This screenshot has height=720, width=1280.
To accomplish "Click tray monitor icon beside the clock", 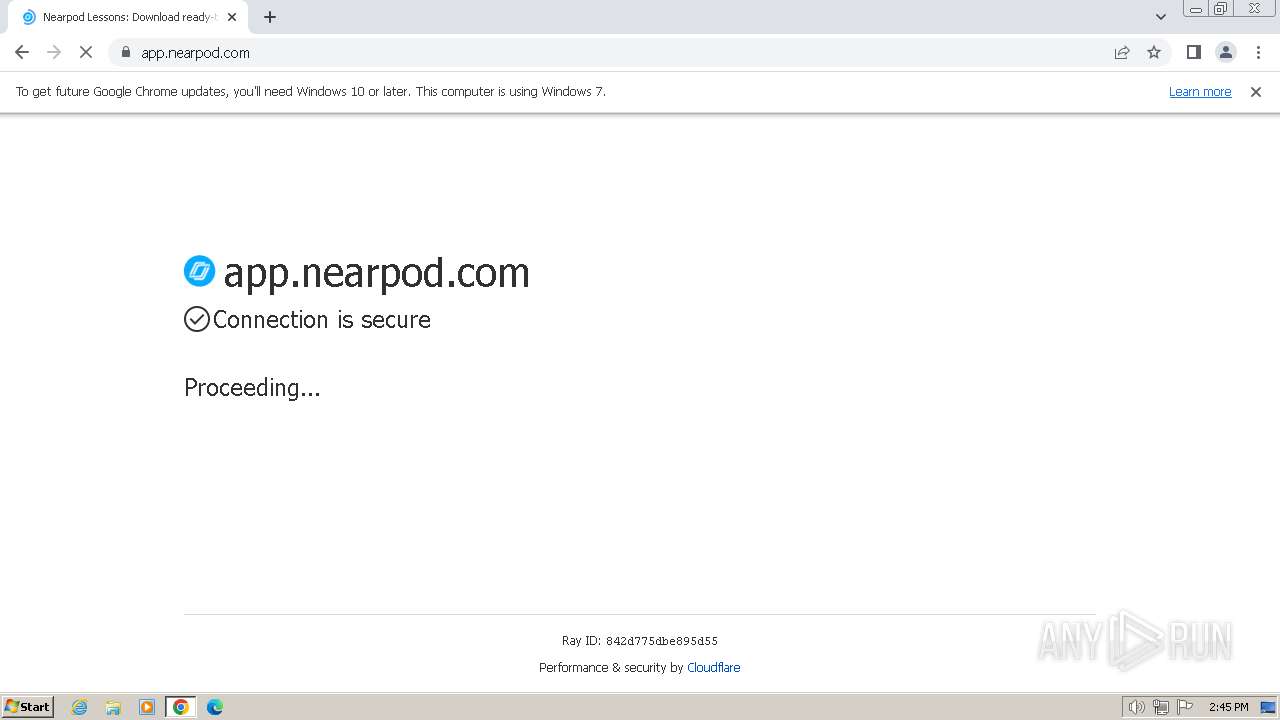I will click(x=1268, y=707).
